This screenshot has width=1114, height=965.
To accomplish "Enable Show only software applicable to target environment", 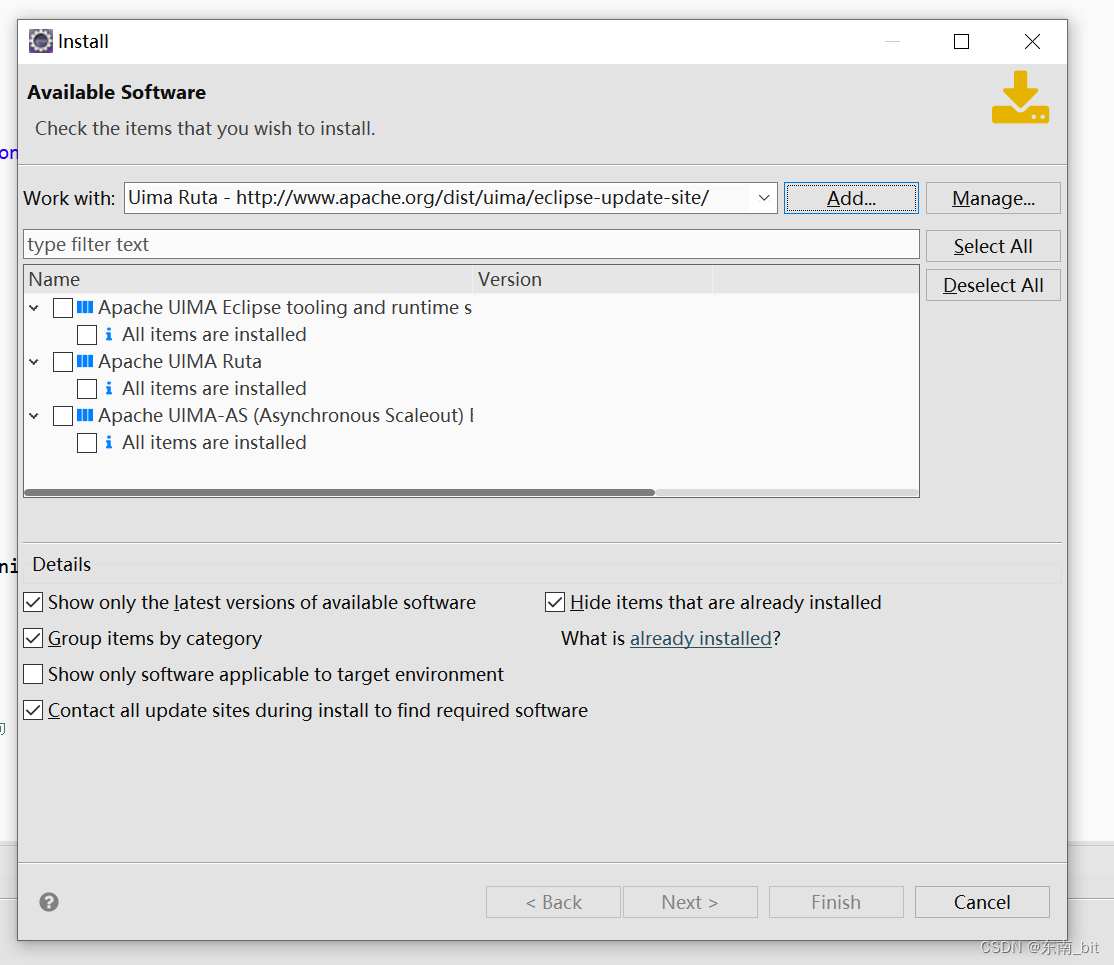I will pyautogui.click(x=33, y=674).
